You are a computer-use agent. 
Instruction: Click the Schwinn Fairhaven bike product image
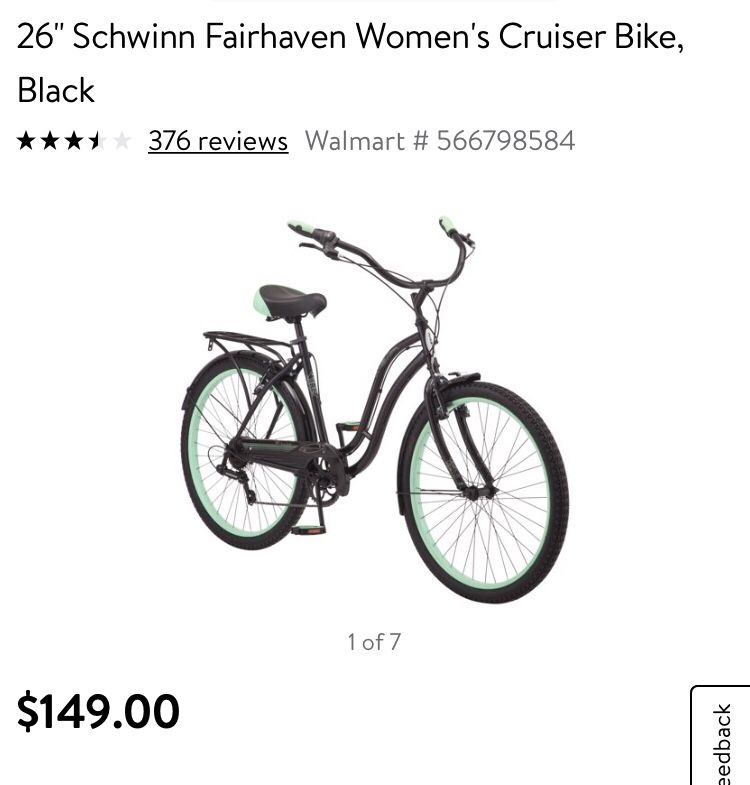pyautogui.click(x=374, y=410)
